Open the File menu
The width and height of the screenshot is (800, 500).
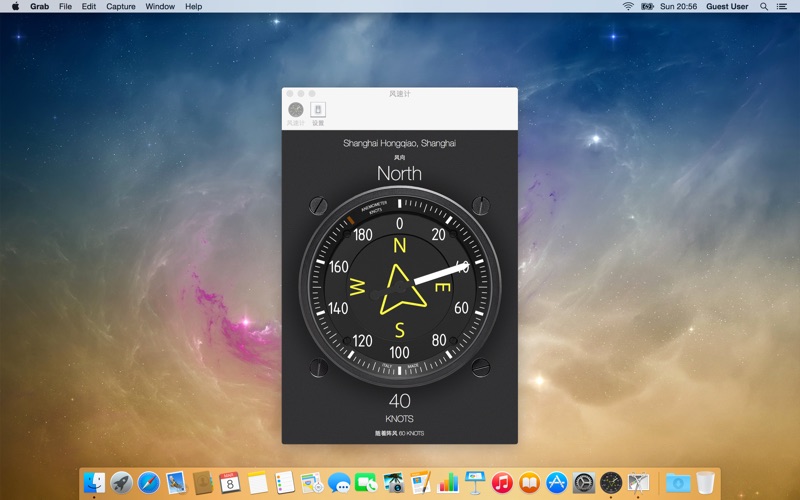click(65, 6)
